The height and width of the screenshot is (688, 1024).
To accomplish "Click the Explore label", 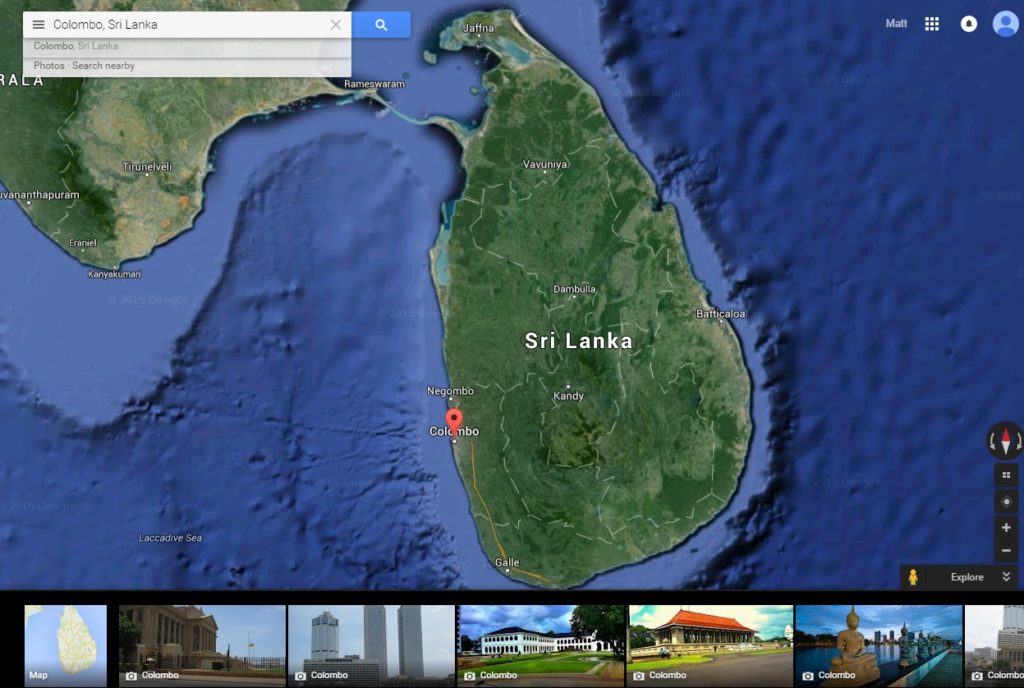I will (x=966, y=577).
